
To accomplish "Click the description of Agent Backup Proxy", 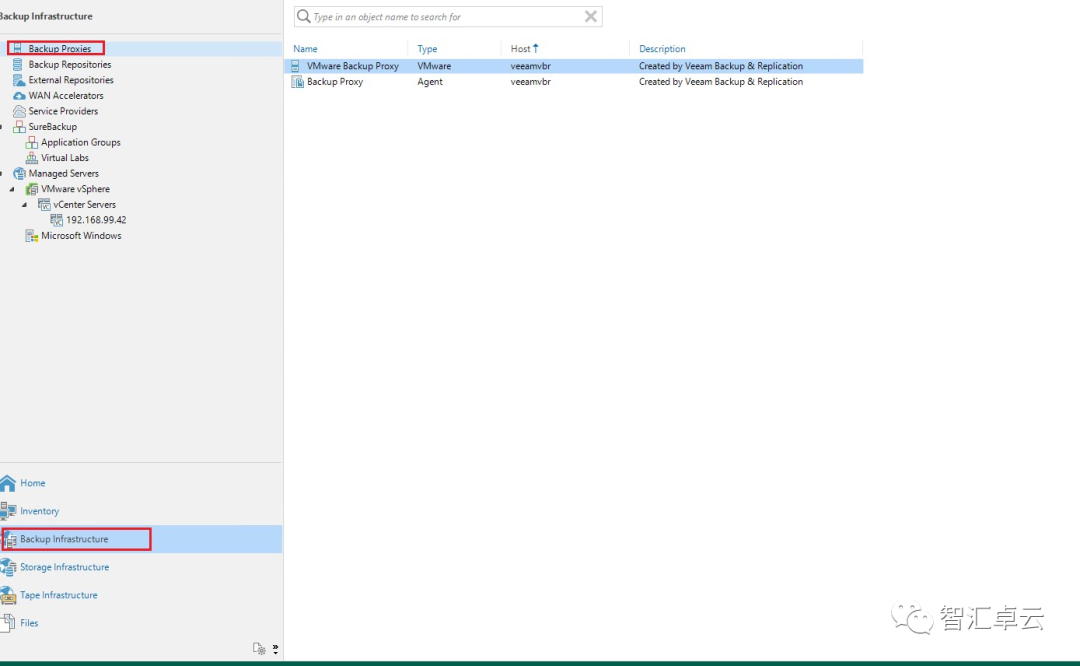I will (x=720, y=81).
